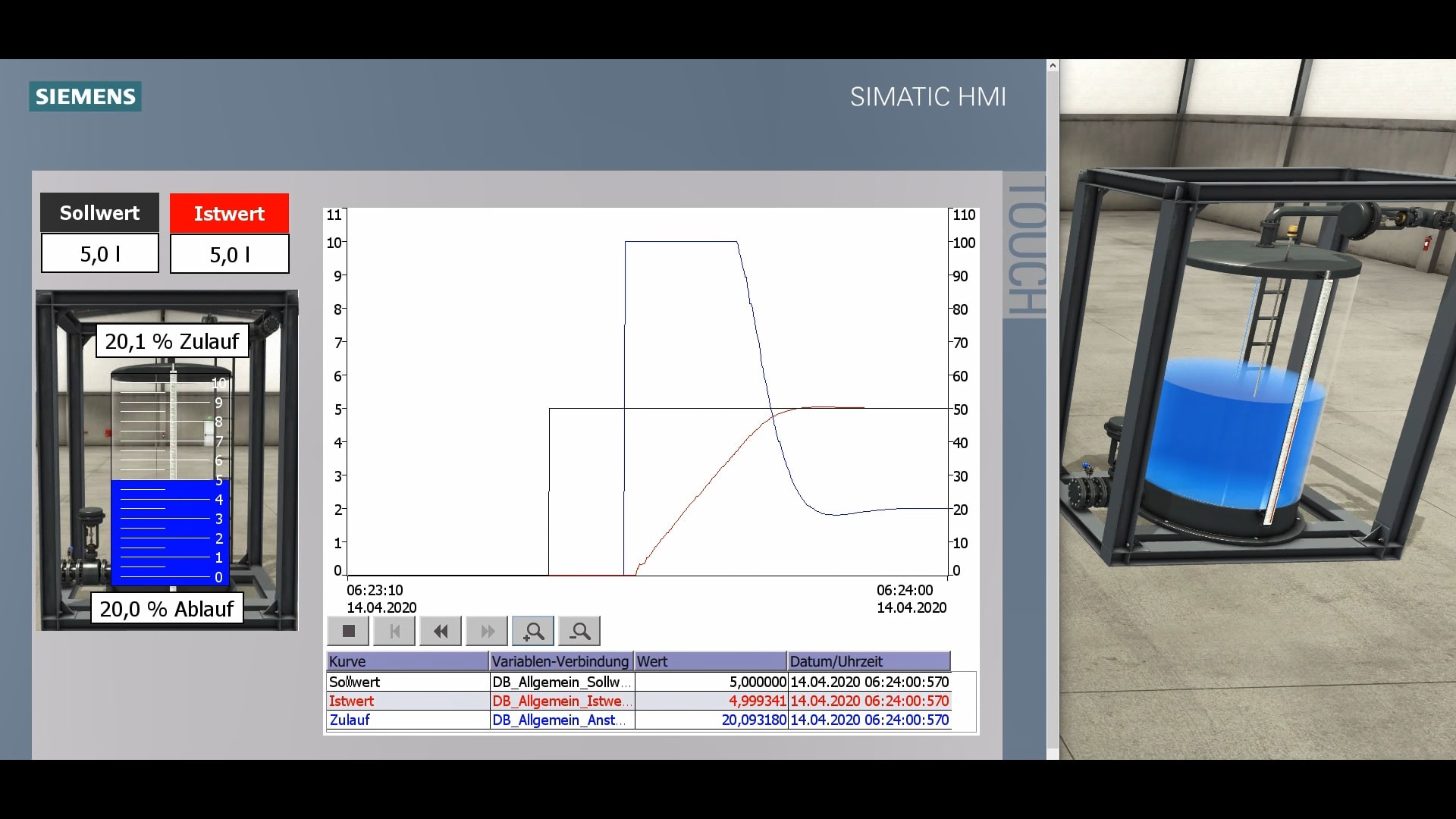The width and height of the screenshot is (1456, 819).
Task: Click the scroll forward double-arrow button
Action: click(x=487, y=631)
